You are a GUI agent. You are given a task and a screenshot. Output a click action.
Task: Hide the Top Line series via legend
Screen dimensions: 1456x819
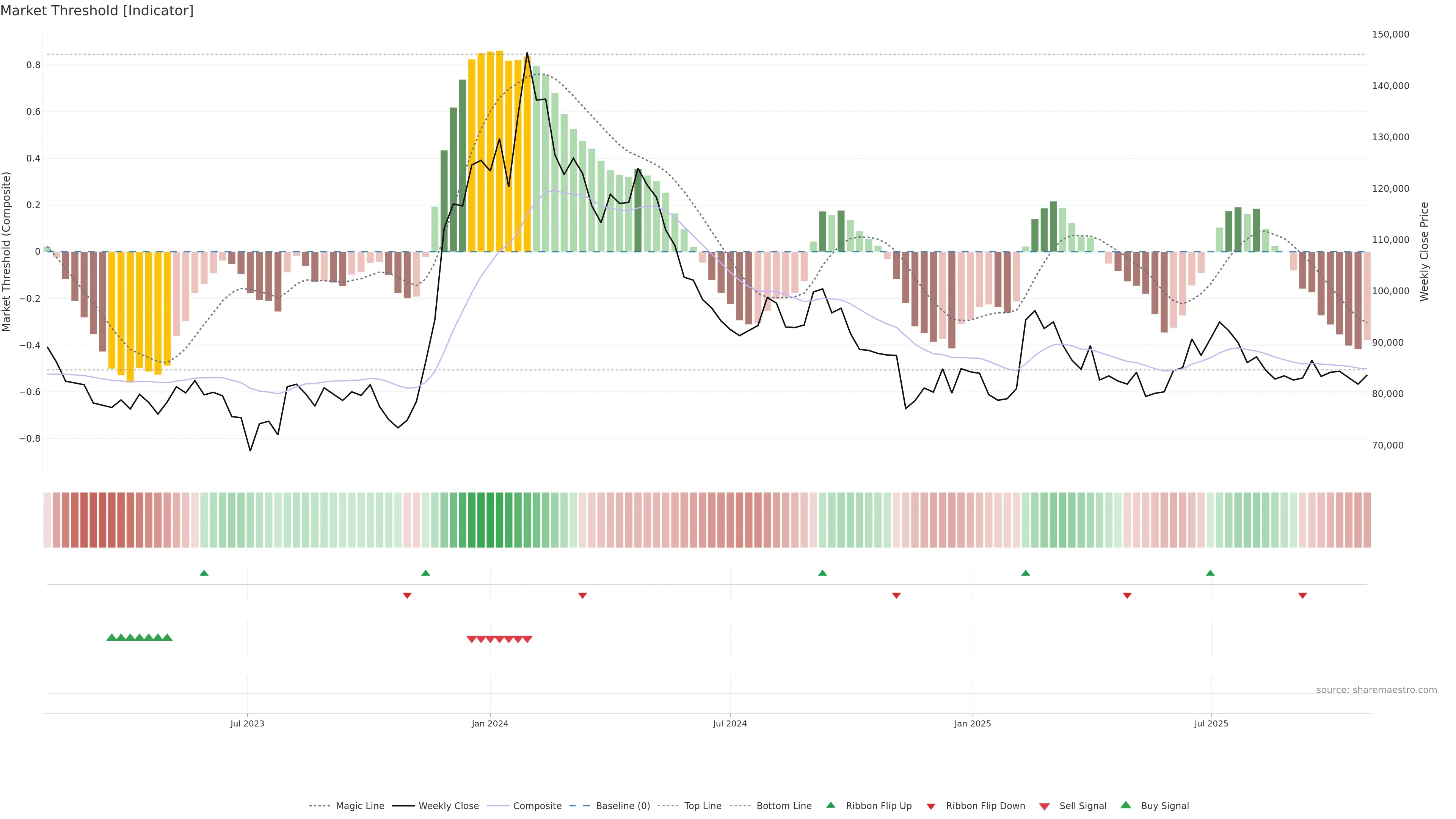[x=703, y=806]
